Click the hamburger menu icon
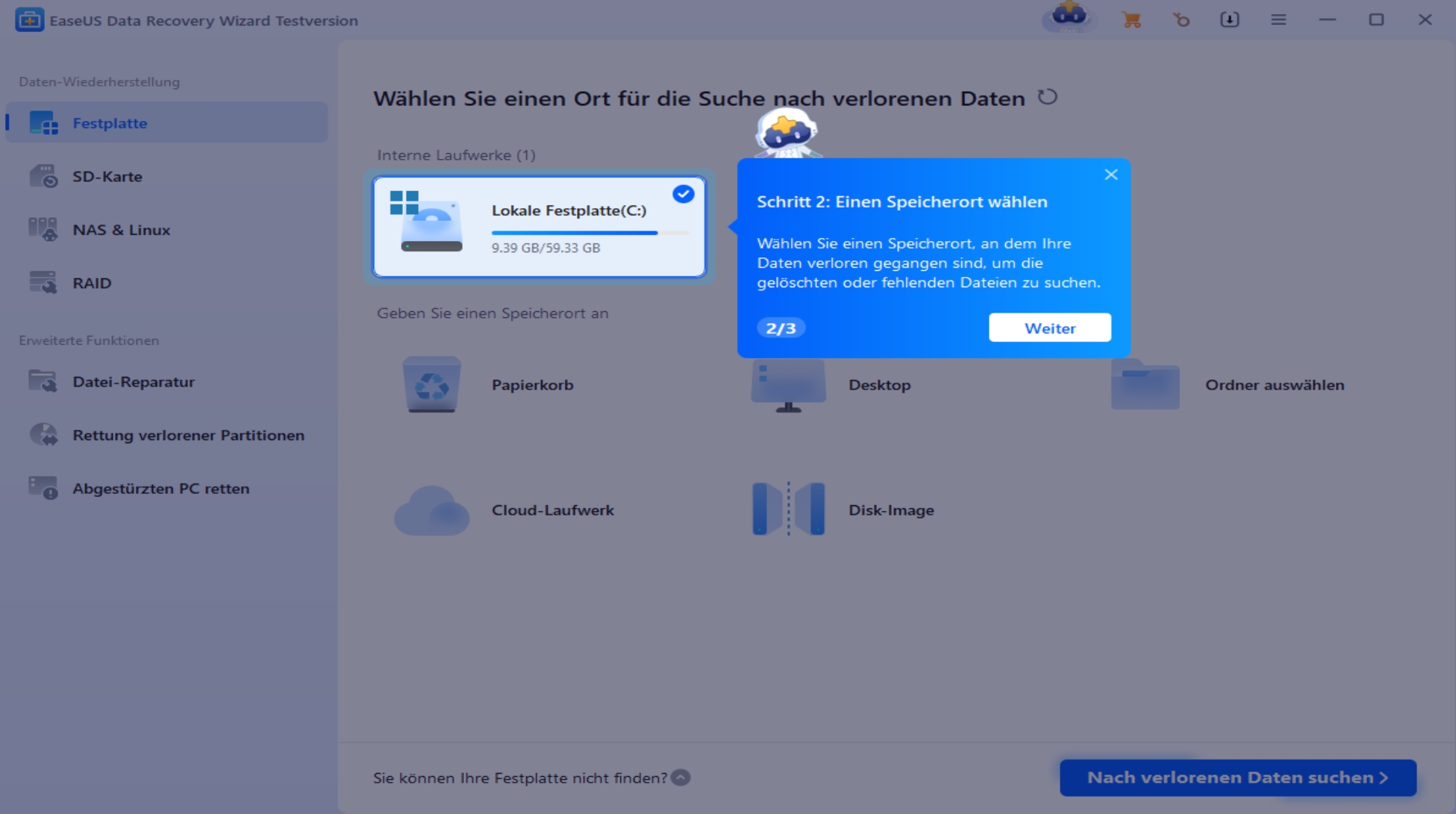The image size is (1456, 814). click(x=1278, y=20)
